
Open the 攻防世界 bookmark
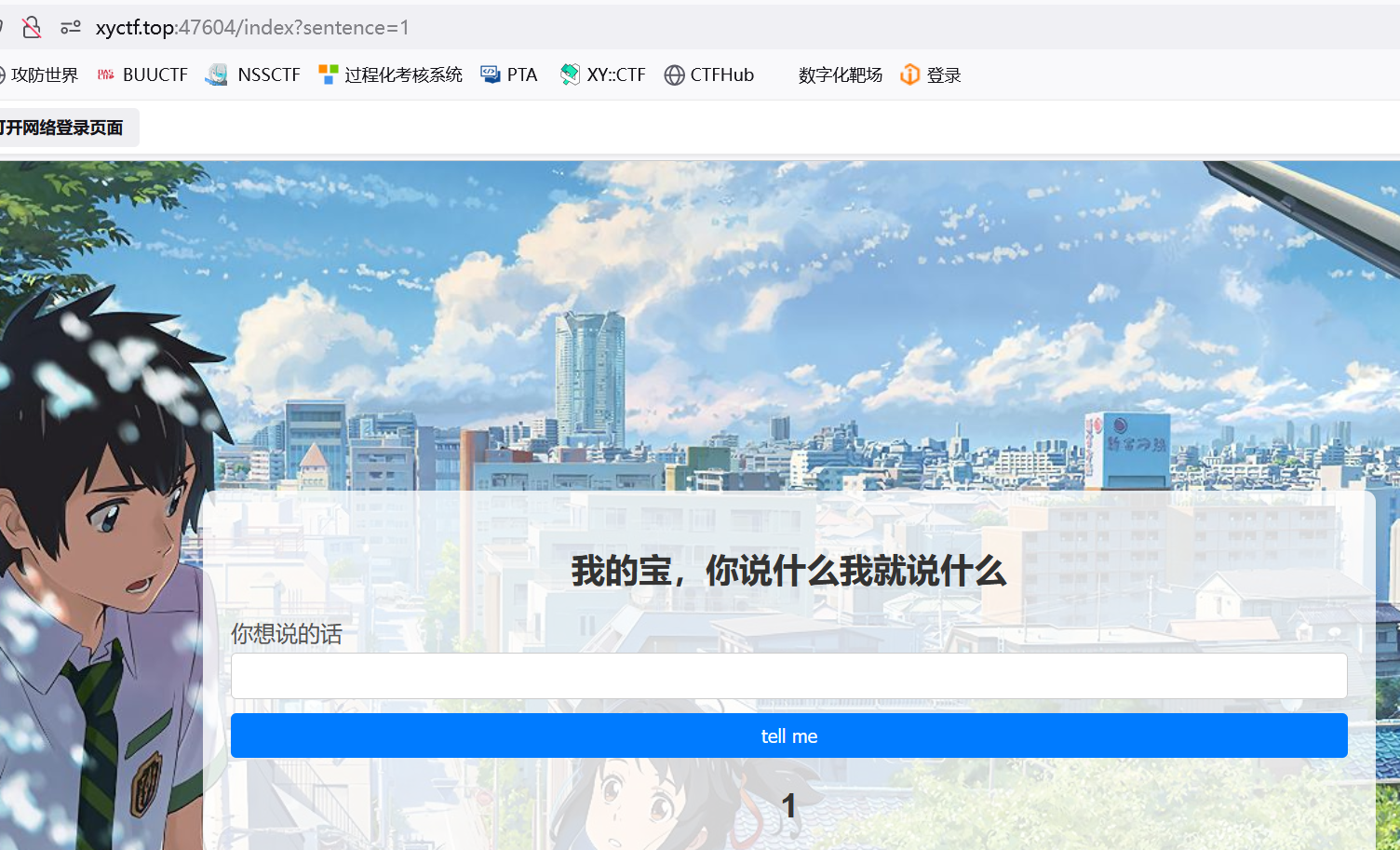(x=44, y=74)
